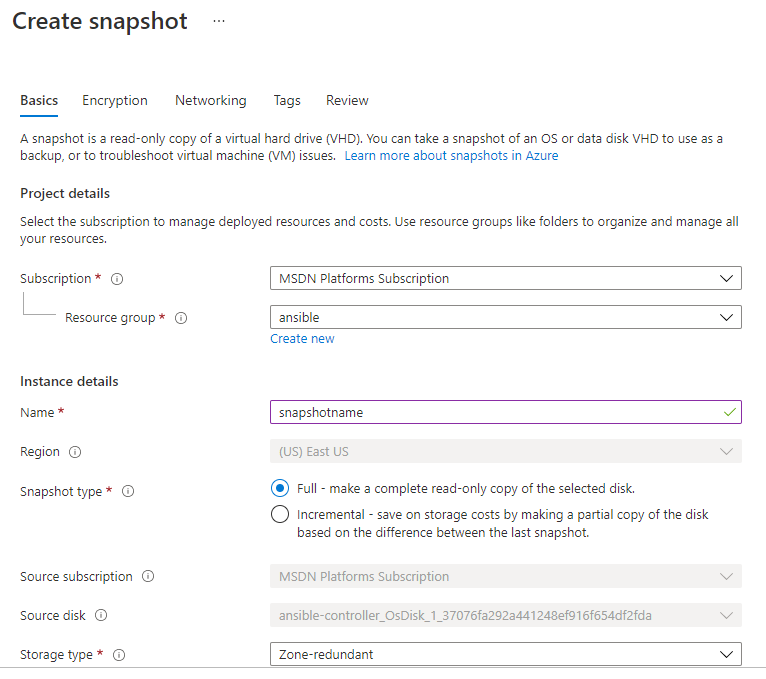Viewport: 766px width, 679px height.
Task: Click the Source subscription info icon
Action: click(x=148, y=576)
